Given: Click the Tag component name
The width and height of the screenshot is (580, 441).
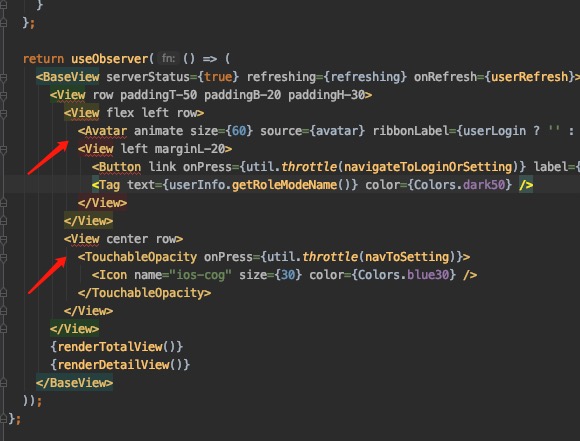Looking at the screenshot, I should (109, 185).
